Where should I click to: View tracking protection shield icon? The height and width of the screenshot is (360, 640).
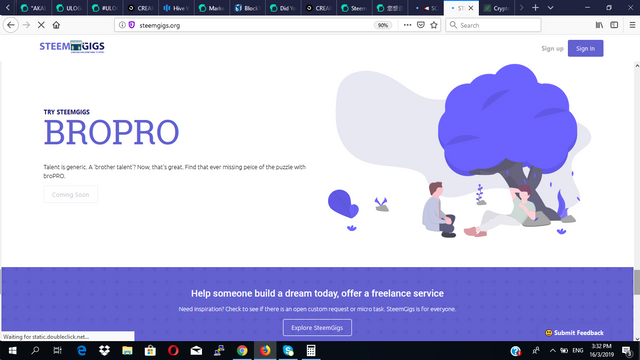pos(132,25)
